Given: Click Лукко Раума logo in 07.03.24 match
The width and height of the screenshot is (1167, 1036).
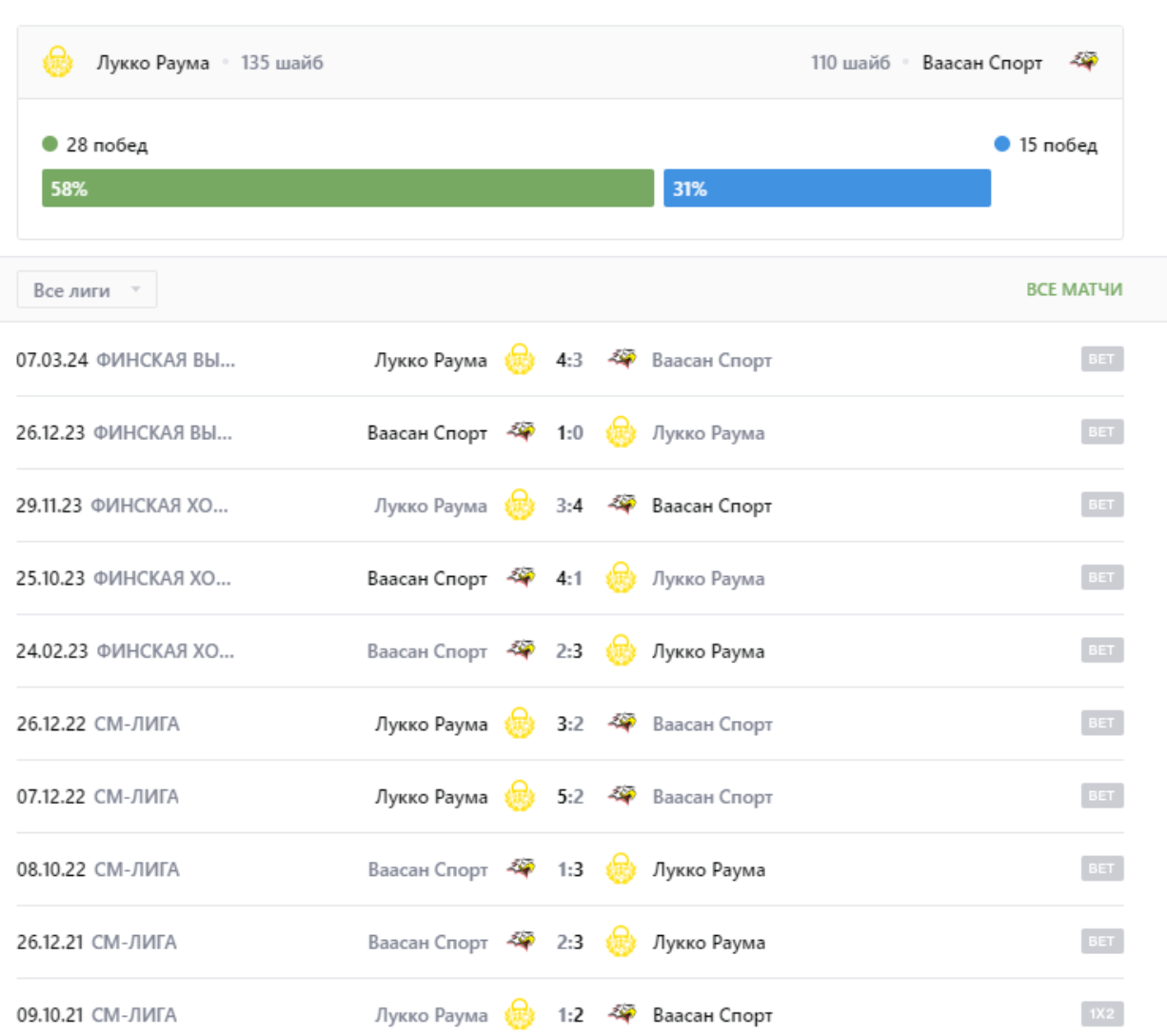Looking at the screenshot, I should [519, 360].
